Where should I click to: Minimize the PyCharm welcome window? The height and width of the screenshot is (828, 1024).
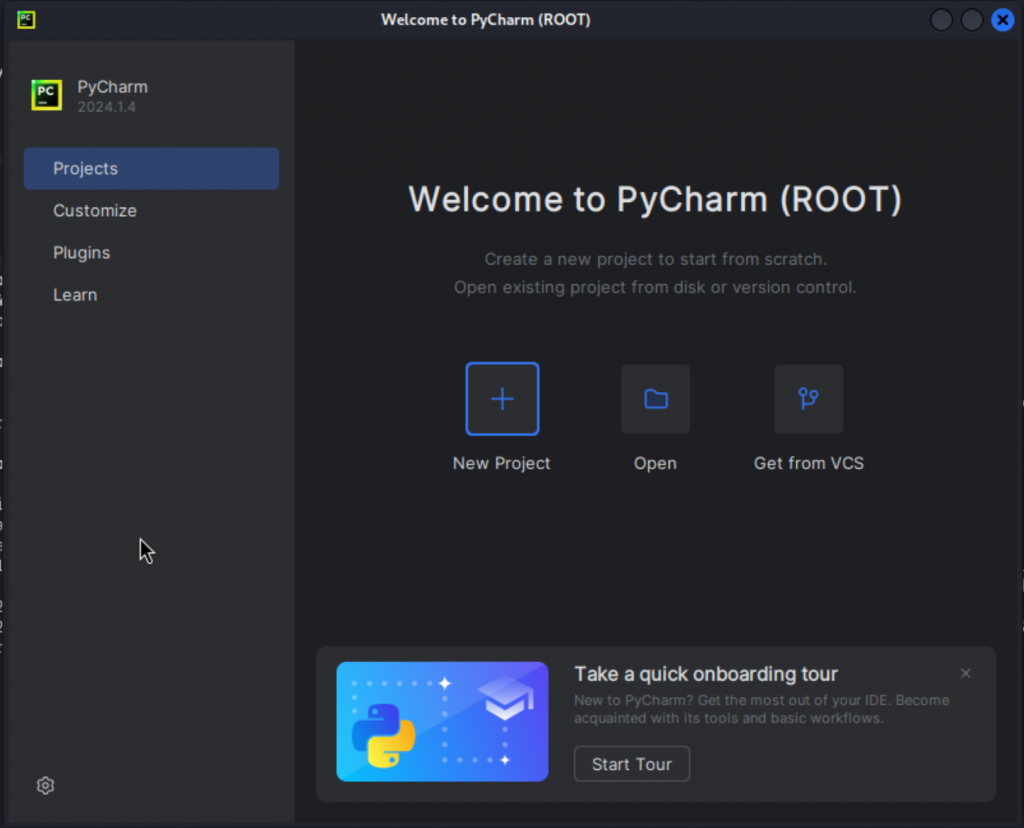click(941, 20)
